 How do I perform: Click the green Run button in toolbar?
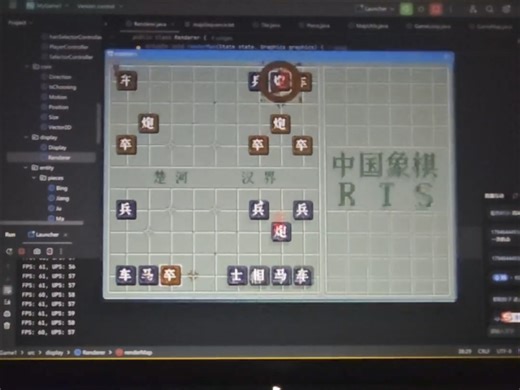pos(406,9)
